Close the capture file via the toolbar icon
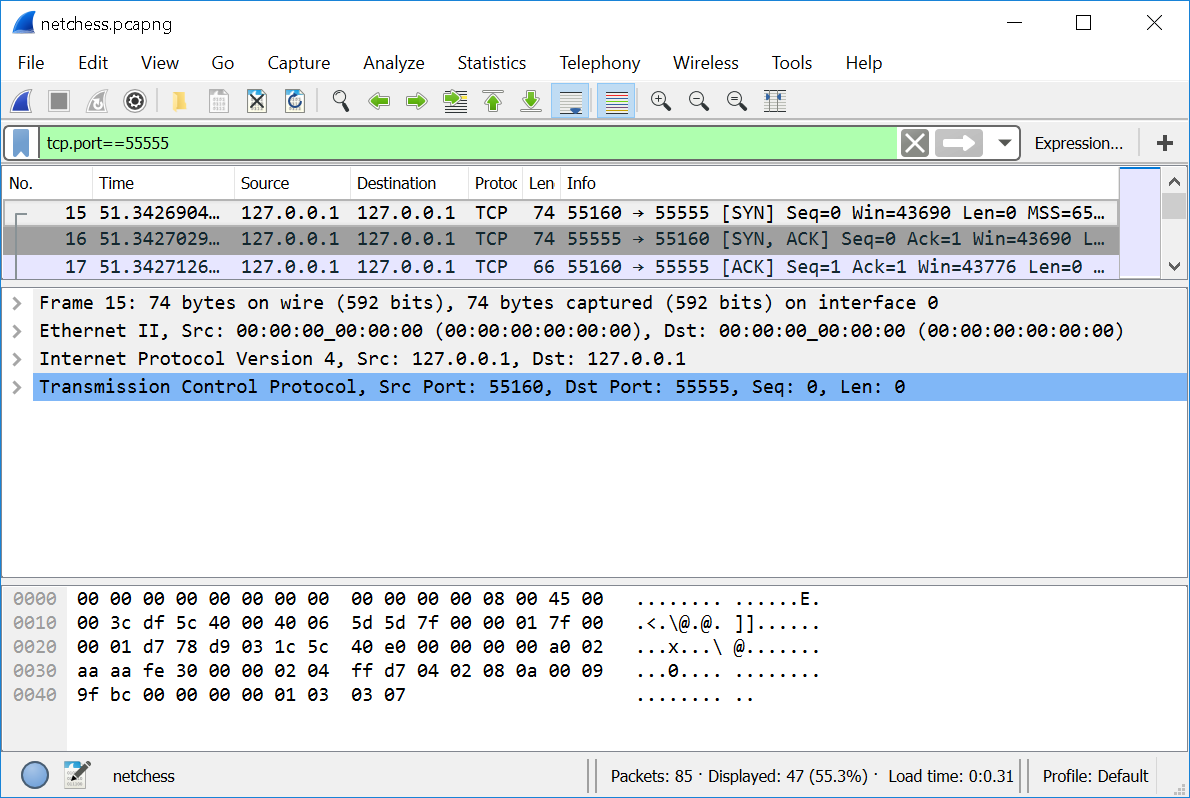The image size is (1190, 798). (256, 101)
